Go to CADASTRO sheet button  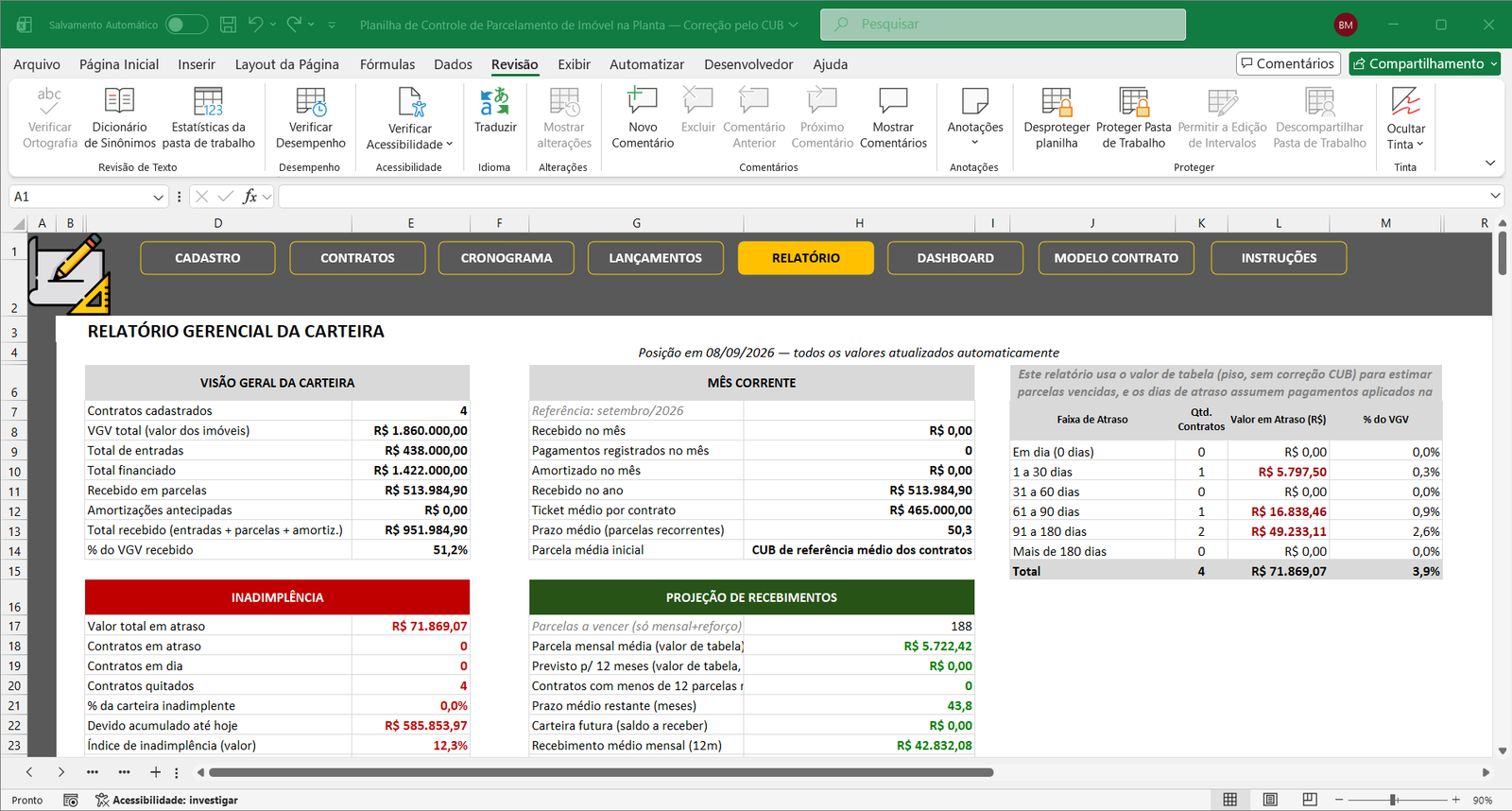(x=208, y=258)
